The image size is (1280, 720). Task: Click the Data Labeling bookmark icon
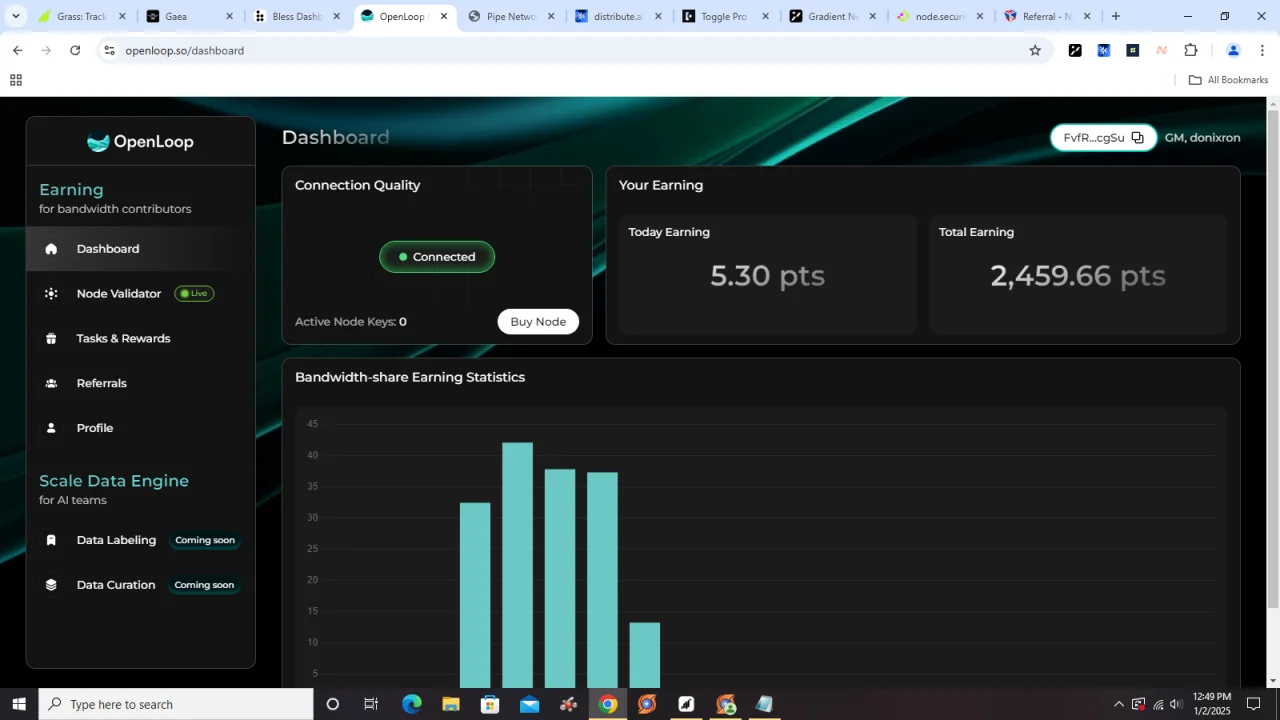tap(51, 540)
